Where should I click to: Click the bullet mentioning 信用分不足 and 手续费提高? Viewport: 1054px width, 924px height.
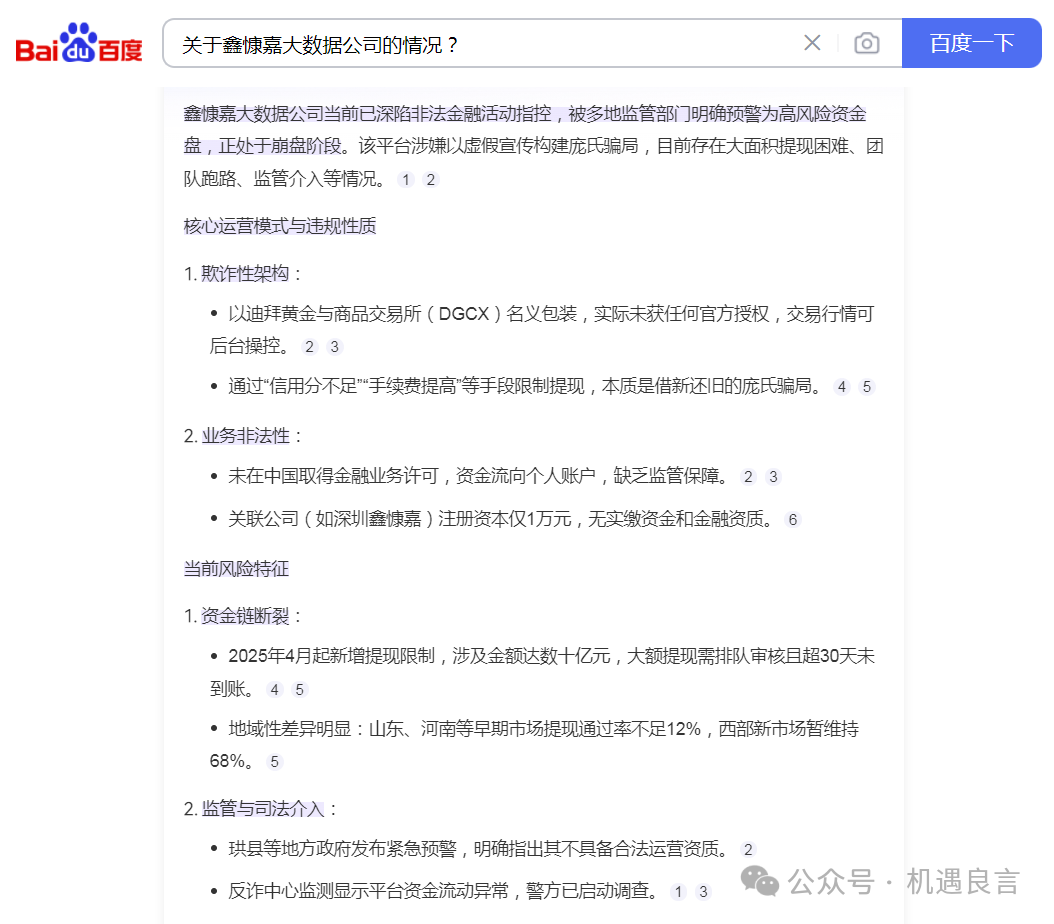(525, 386)
